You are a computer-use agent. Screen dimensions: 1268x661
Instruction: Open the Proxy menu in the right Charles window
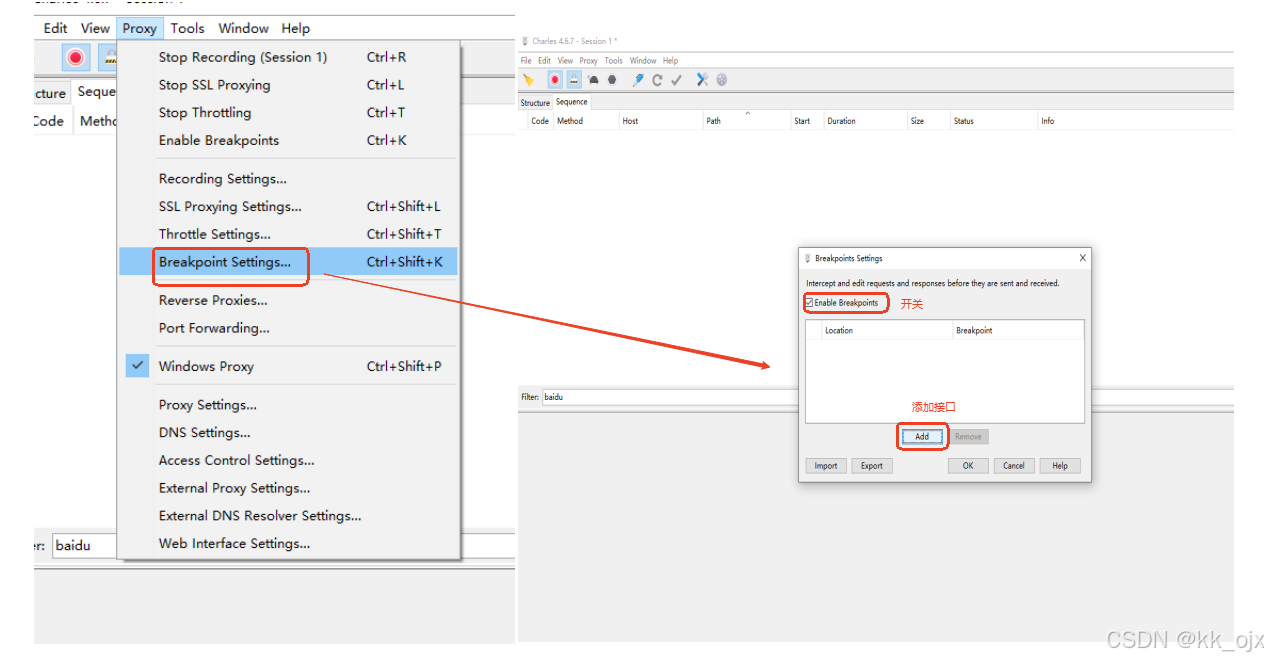[x=589, y=61]
